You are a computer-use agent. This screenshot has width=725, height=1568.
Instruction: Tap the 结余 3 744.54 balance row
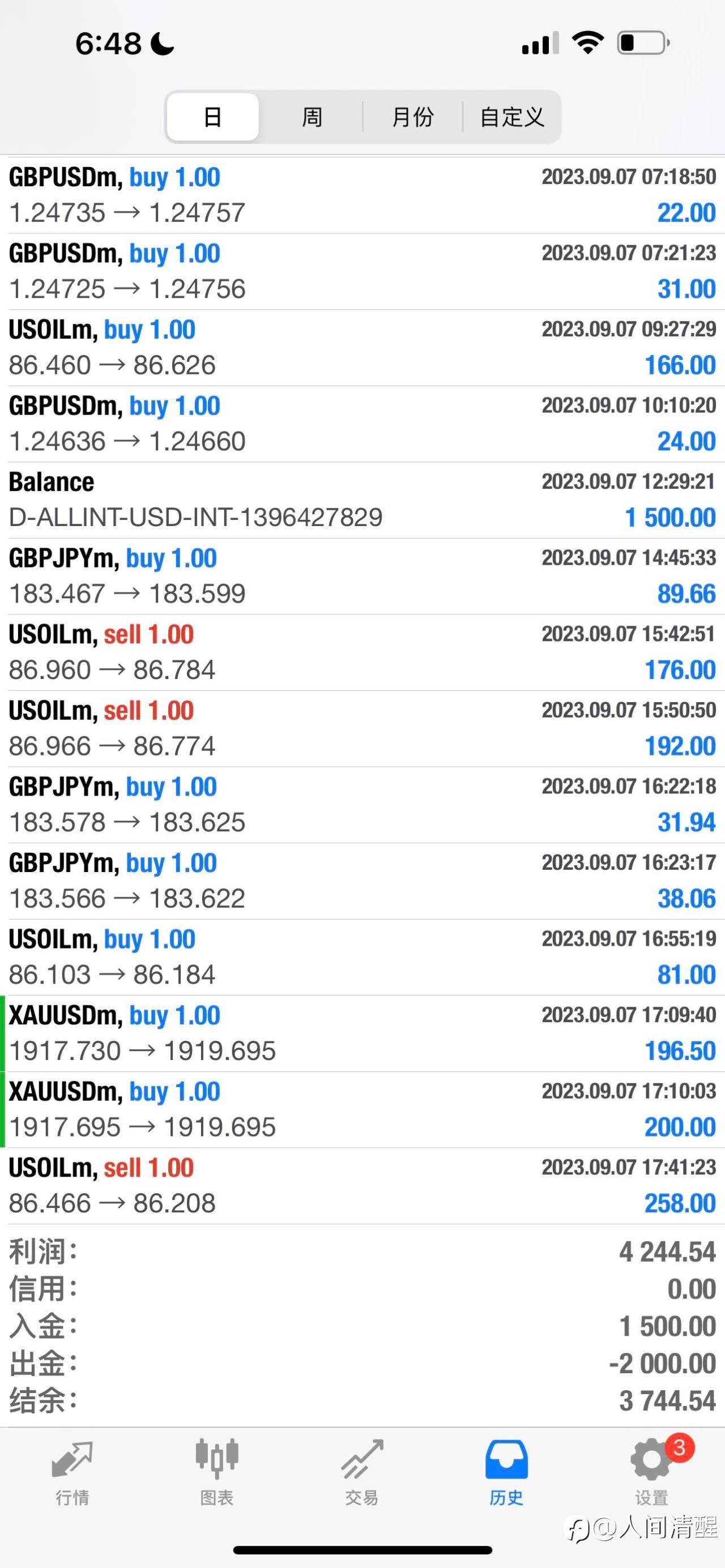[x=362, y=1401]
